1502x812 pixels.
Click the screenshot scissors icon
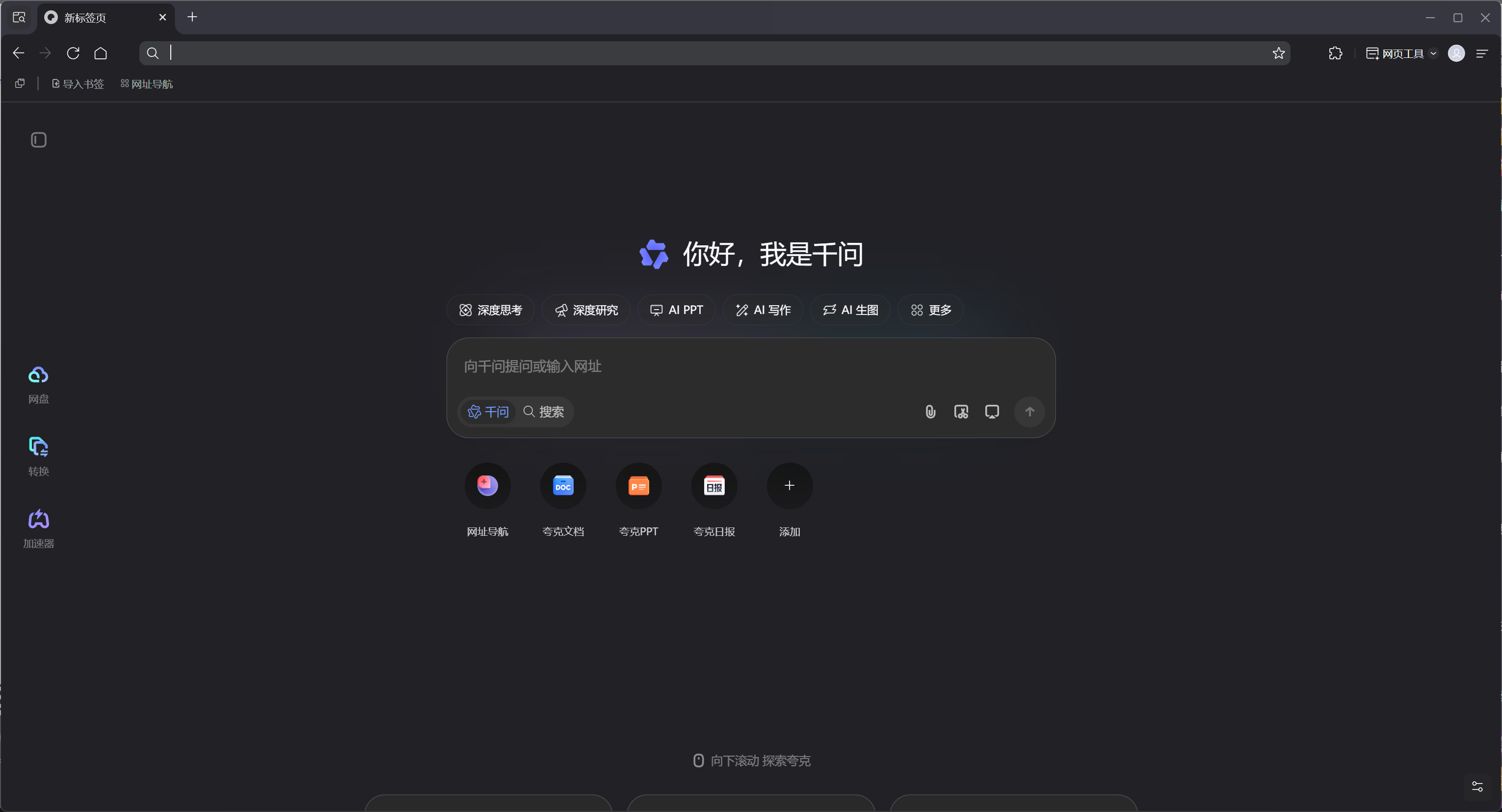click(x=961, y=412)
